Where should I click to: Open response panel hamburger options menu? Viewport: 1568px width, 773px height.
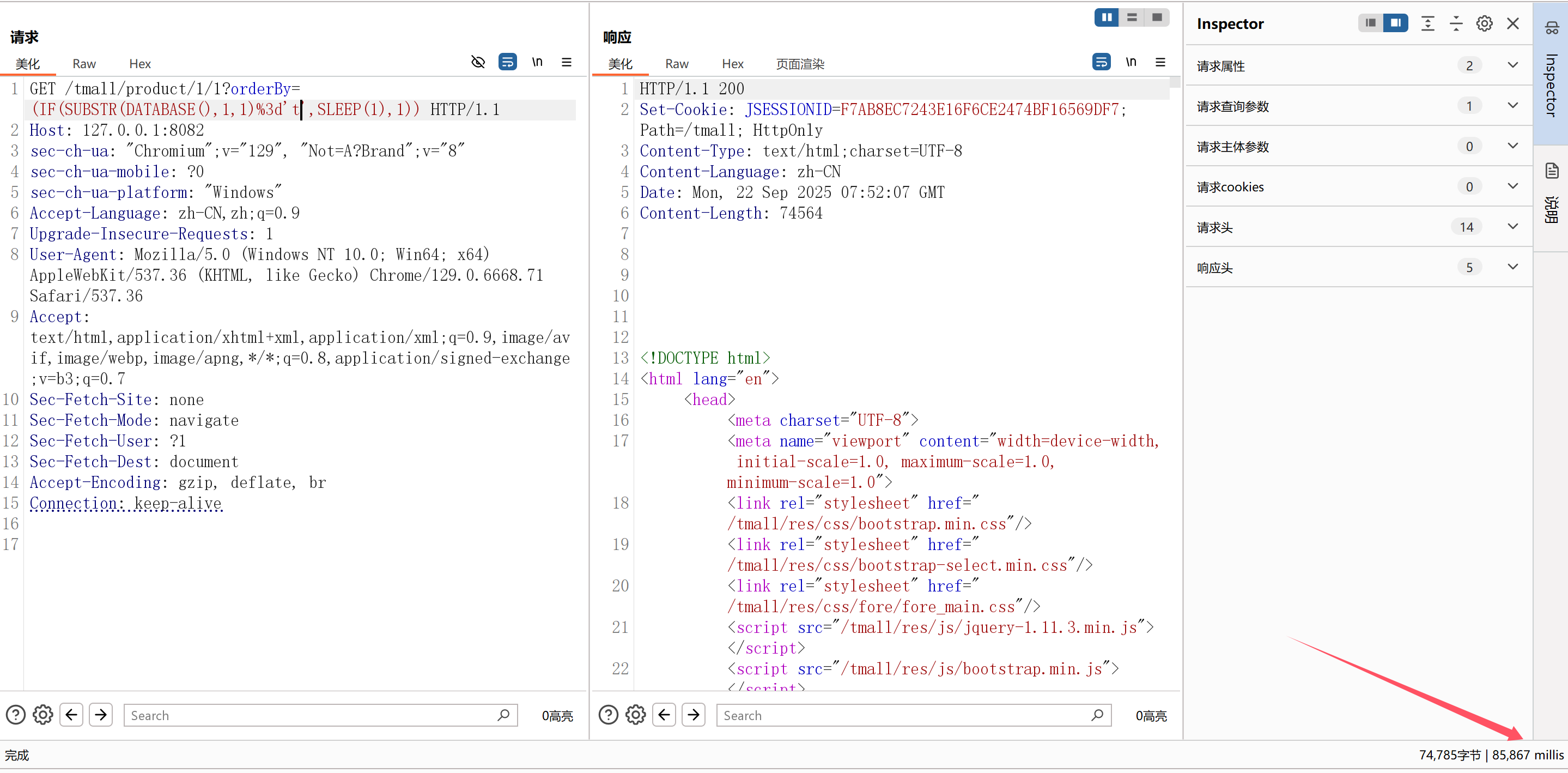click(1160, 62)
